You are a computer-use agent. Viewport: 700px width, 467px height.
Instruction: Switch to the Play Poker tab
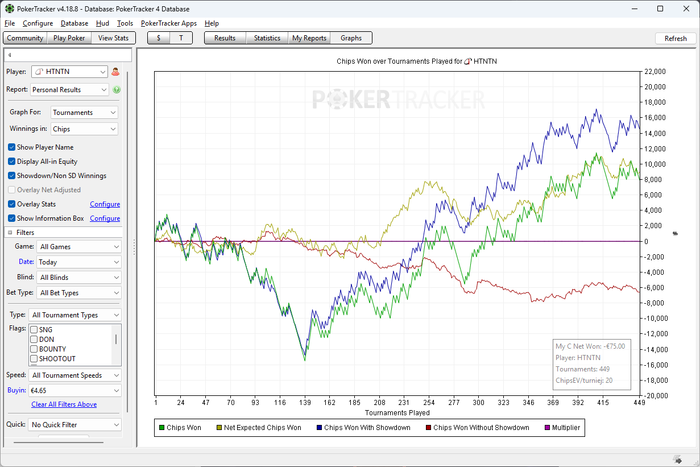click(69, 38)
